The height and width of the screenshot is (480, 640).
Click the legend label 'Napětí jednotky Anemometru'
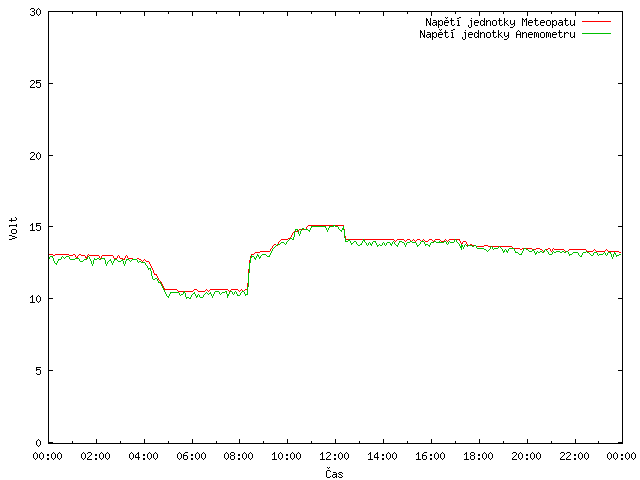click(x=497, y=34)
